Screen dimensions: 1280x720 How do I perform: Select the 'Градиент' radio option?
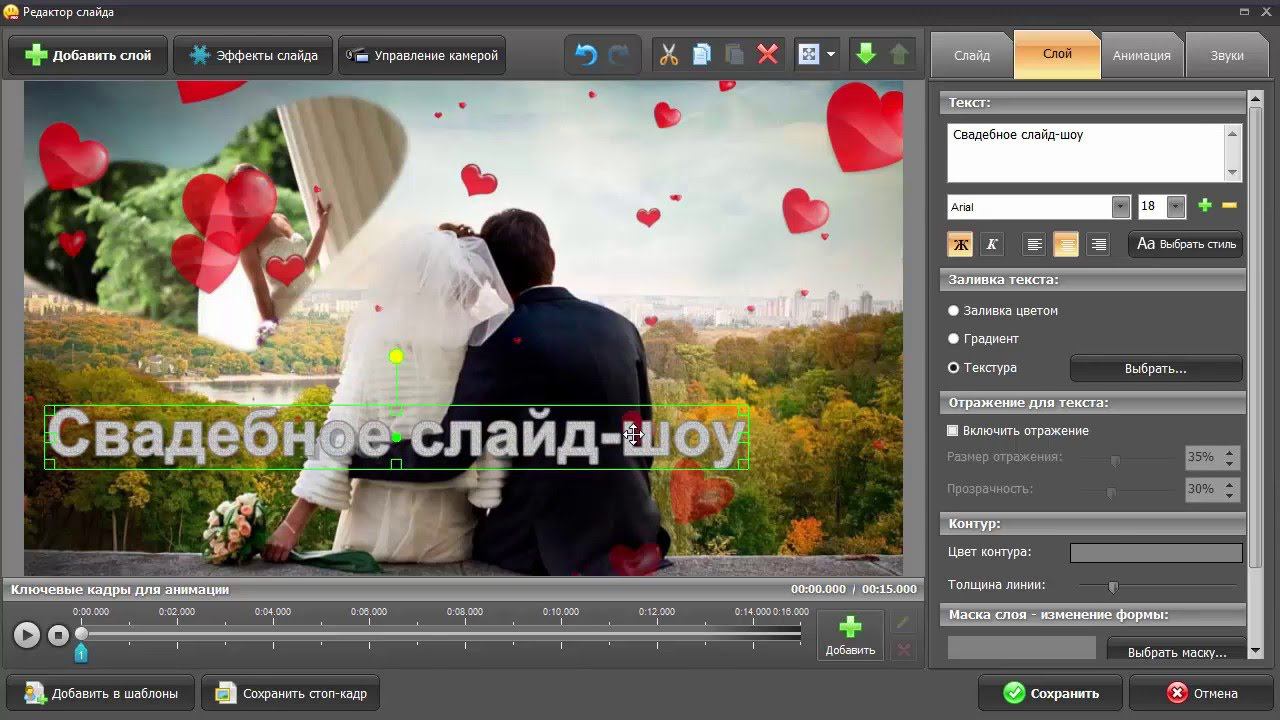[953, 339]
